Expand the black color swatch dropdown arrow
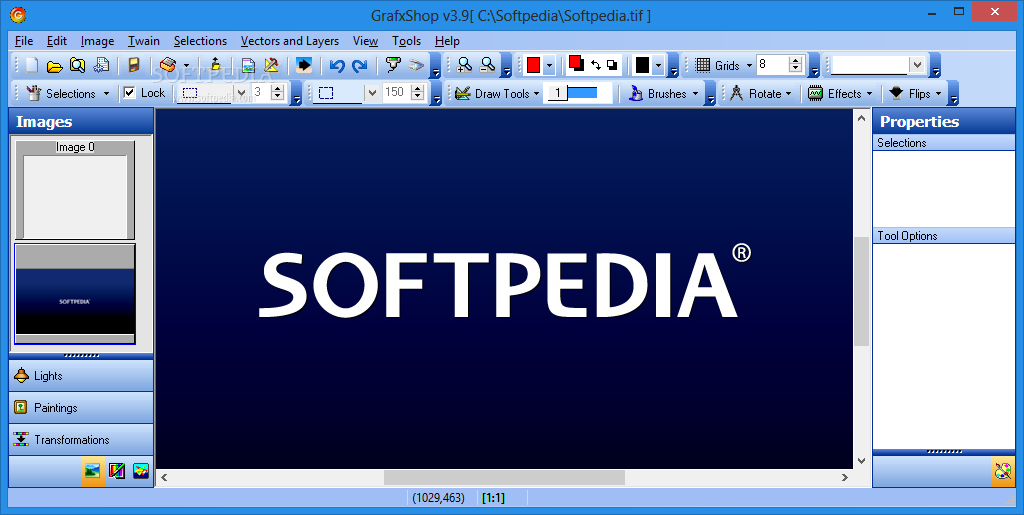This screenshot has height=515, width=1024. point(658,65)
